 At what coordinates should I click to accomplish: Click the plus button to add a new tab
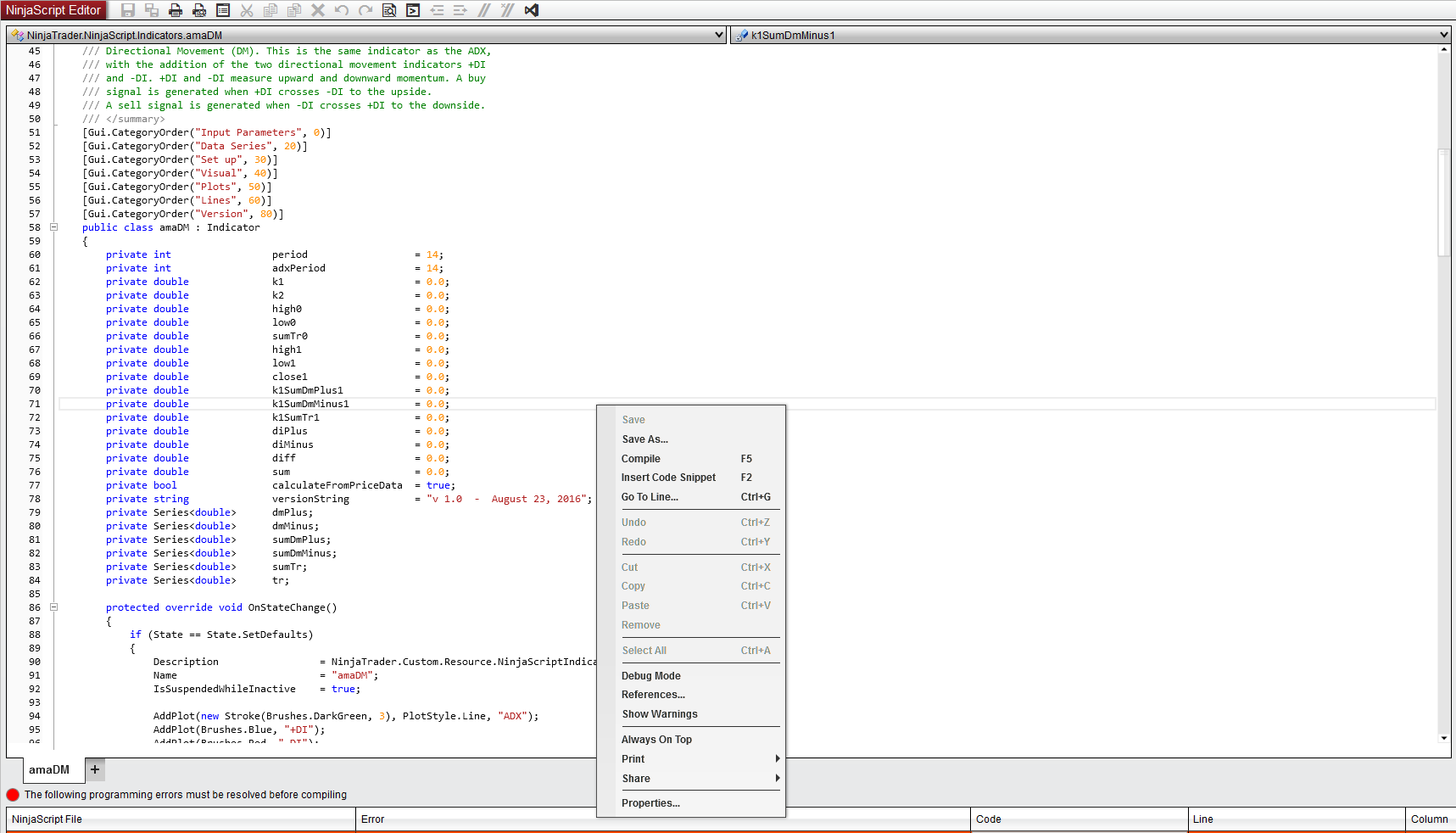pyautogui.click(x=95, y=769)
